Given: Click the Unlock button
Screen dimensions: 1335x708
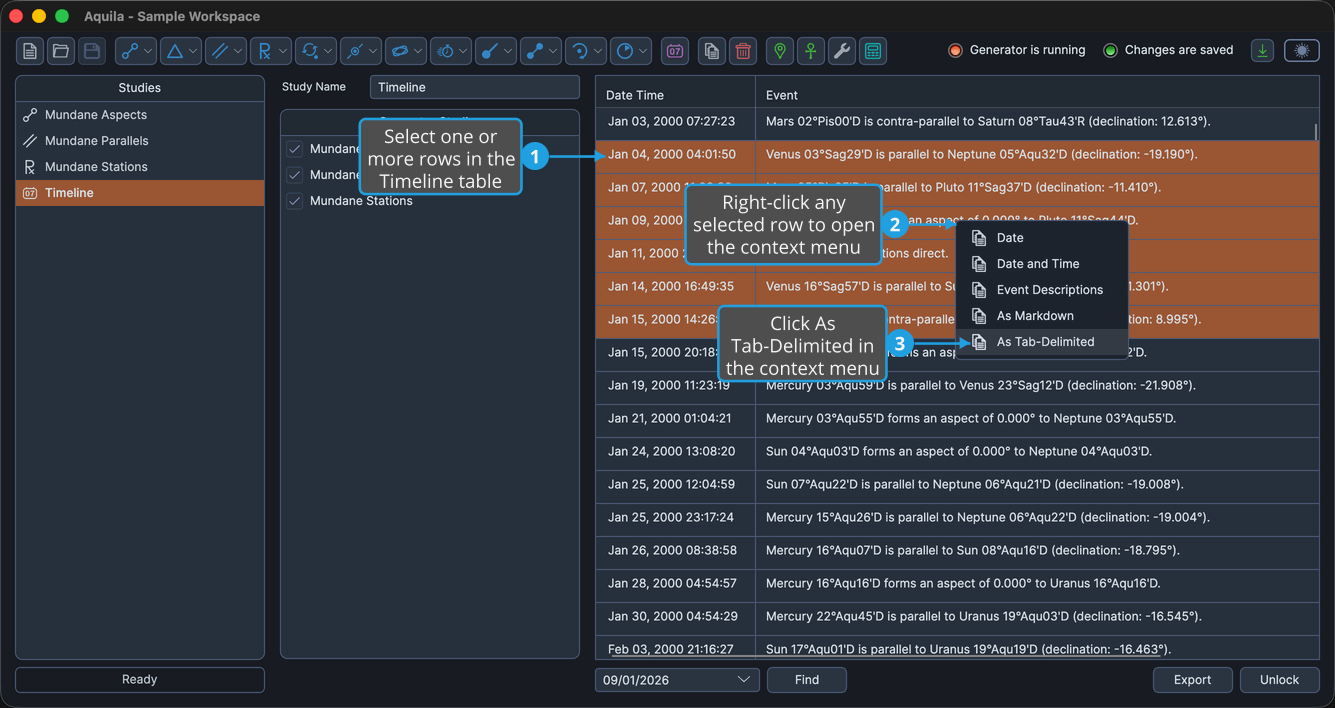Looking at the screenshot, I should tap(1279, 680).
